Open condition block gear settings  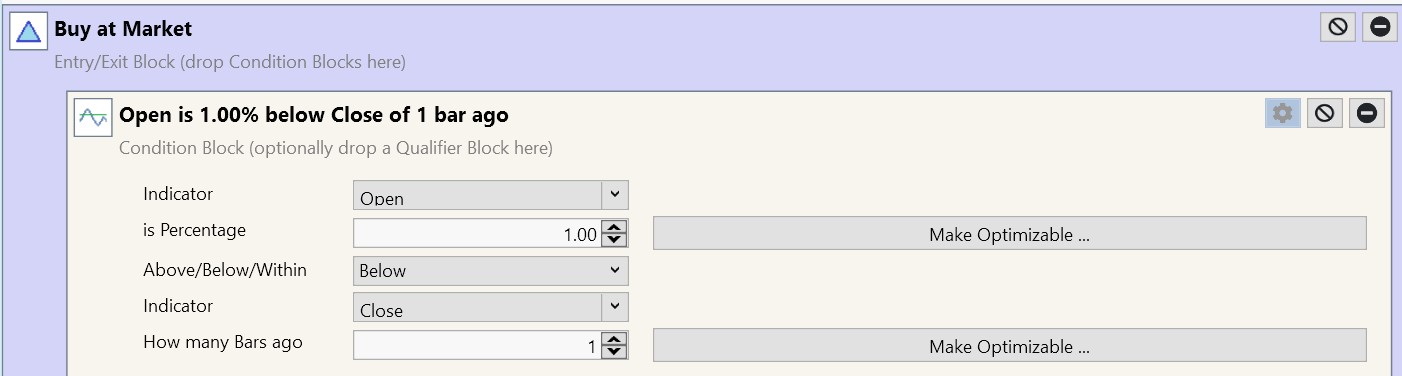click(x=1282, y=114)
